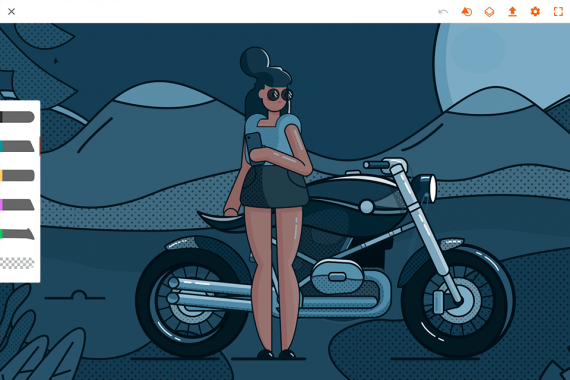The image size is (570, 380).
Task: Open the Layers panel icon
Action: click(x=489, y=12)
